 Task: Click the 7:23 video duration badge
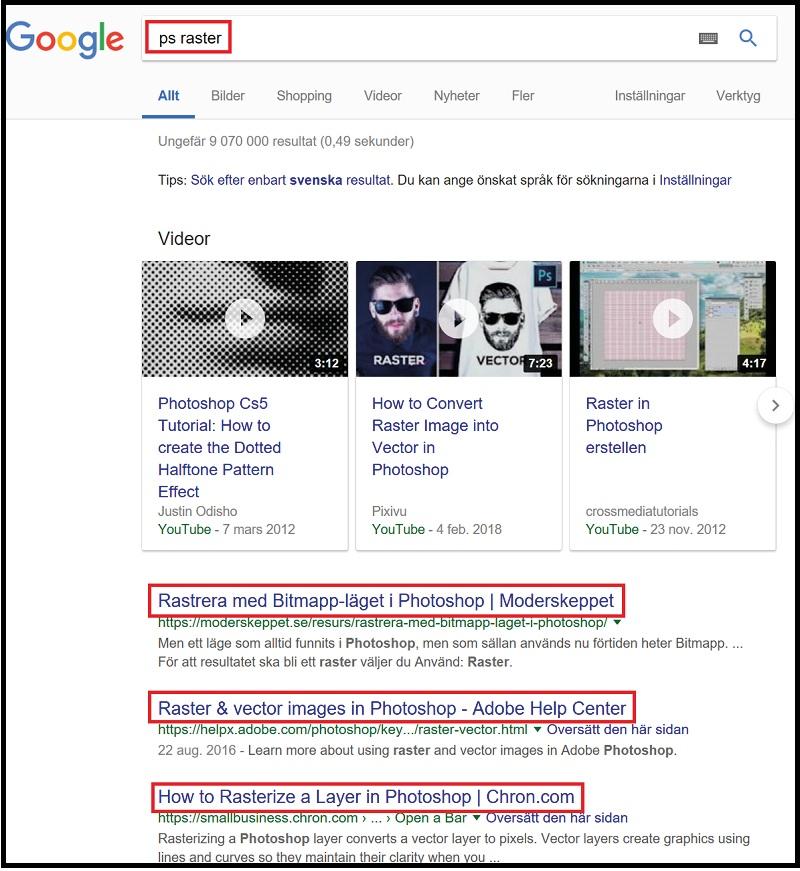pos(540,363)
